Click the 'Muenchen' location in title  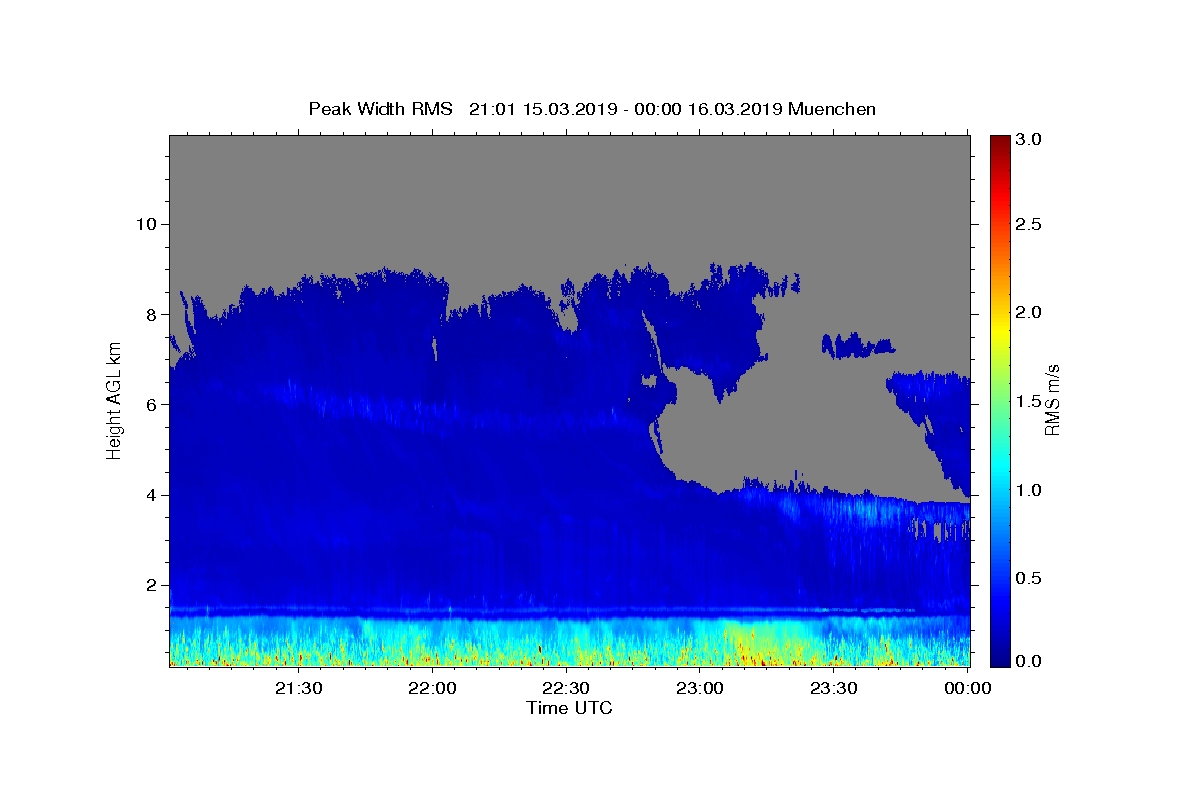[x=832, y=109]
